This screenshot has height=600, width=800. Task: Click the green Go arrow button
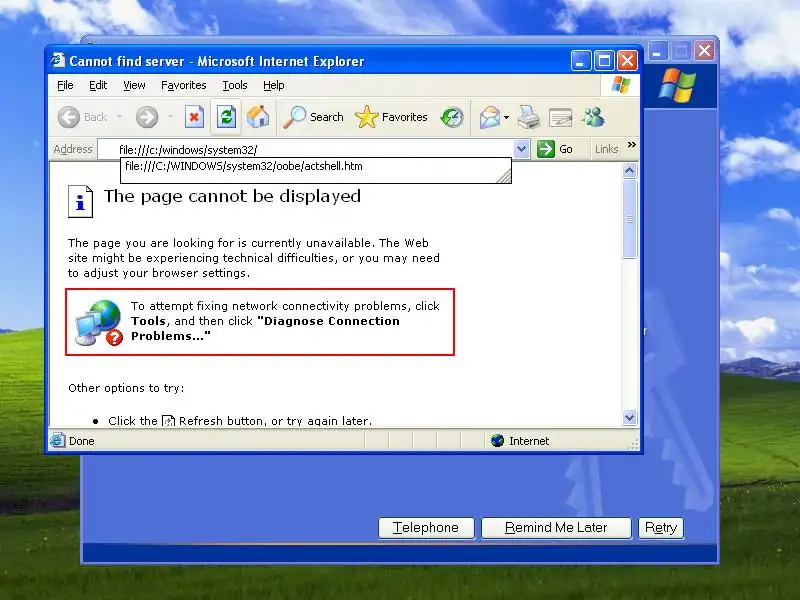[x=546, y=149]
